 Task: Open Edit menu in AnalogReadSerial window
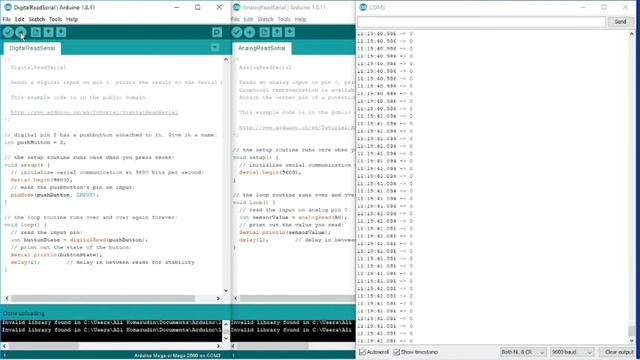coord(248,19)
